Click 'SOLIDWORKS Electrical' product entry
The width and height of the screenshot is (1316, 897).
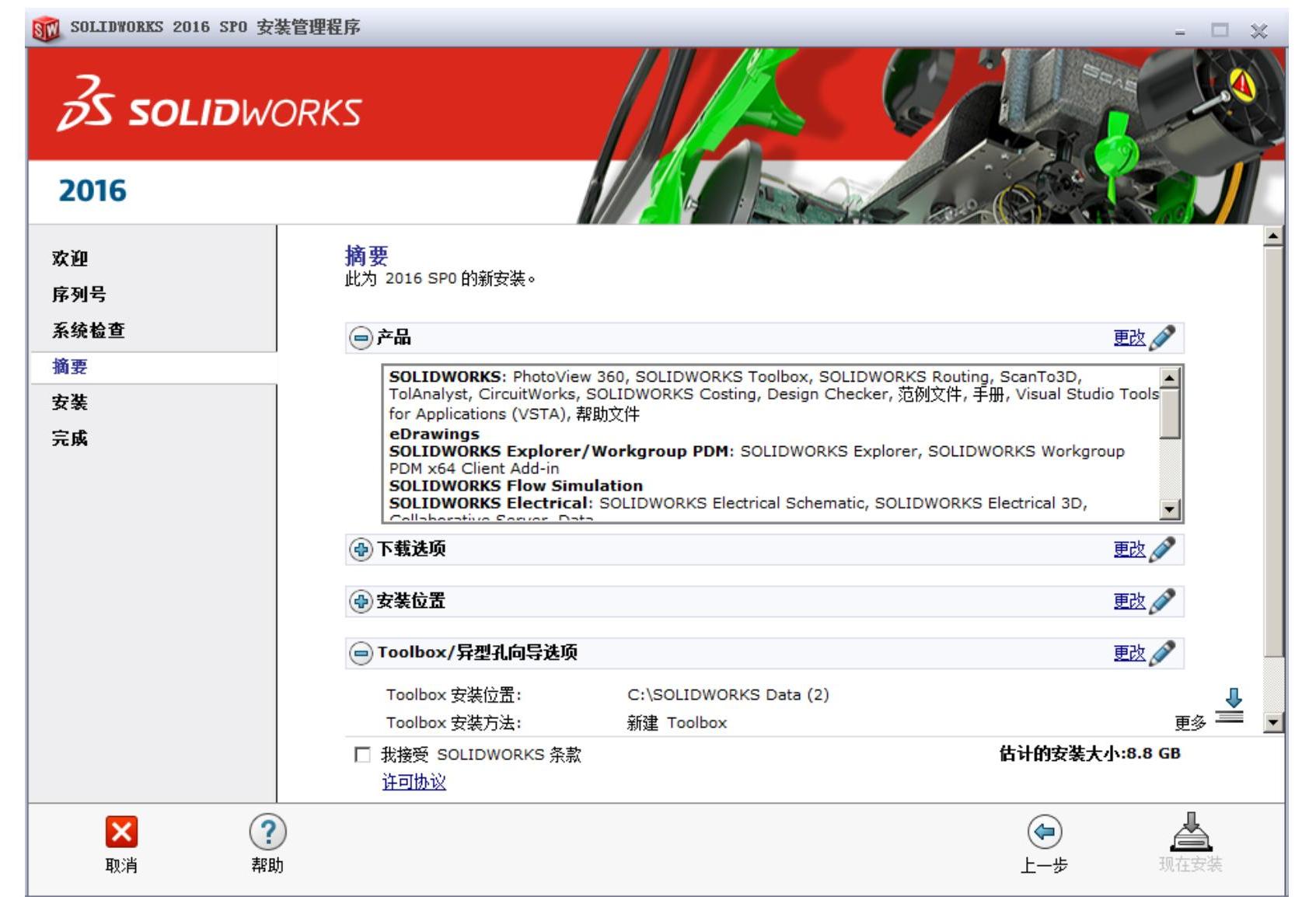490,503
